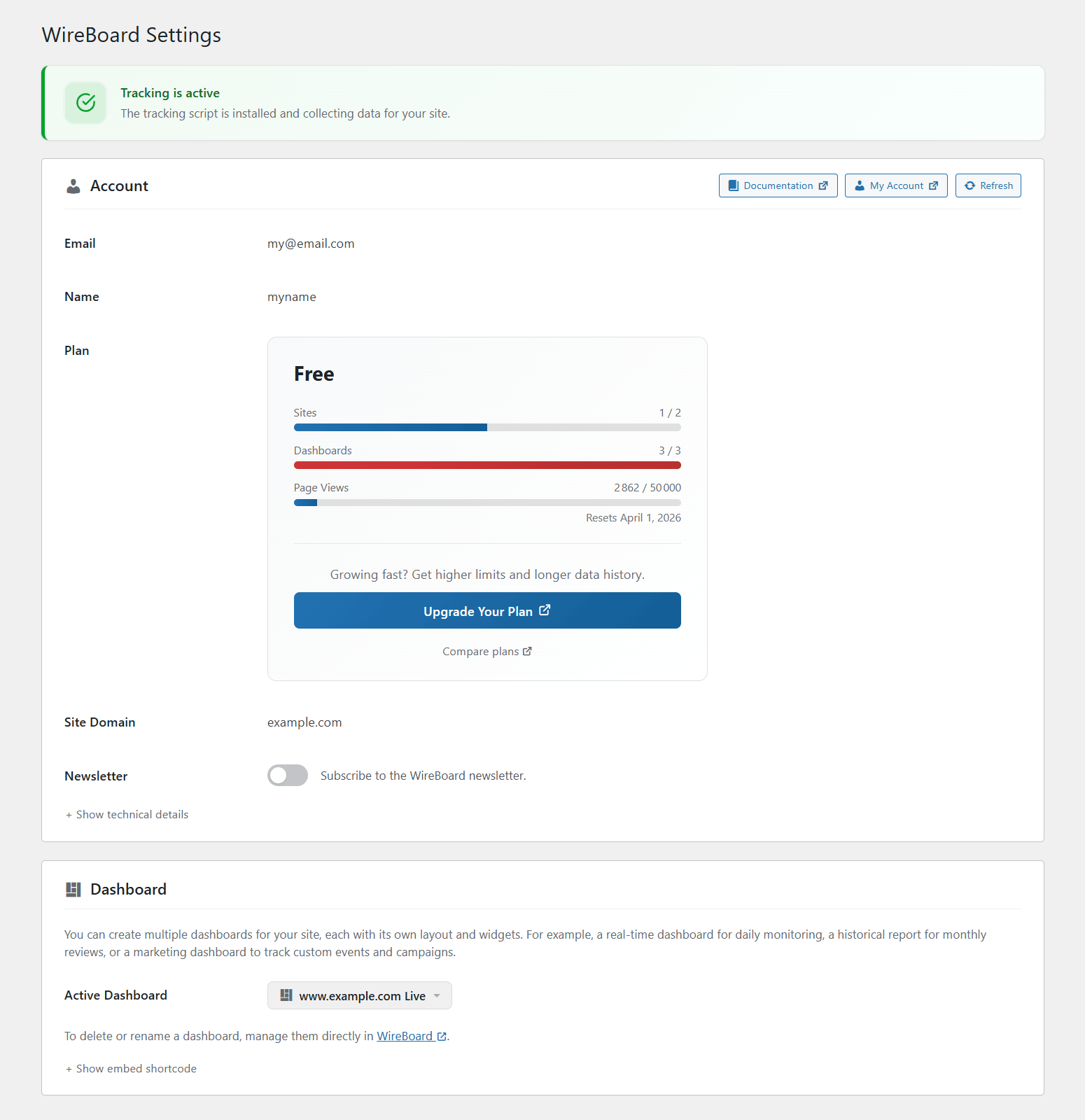The width and height of the screenshot is (1085, 1120).
Task: Click the Email label
Action: click(80, 244)
